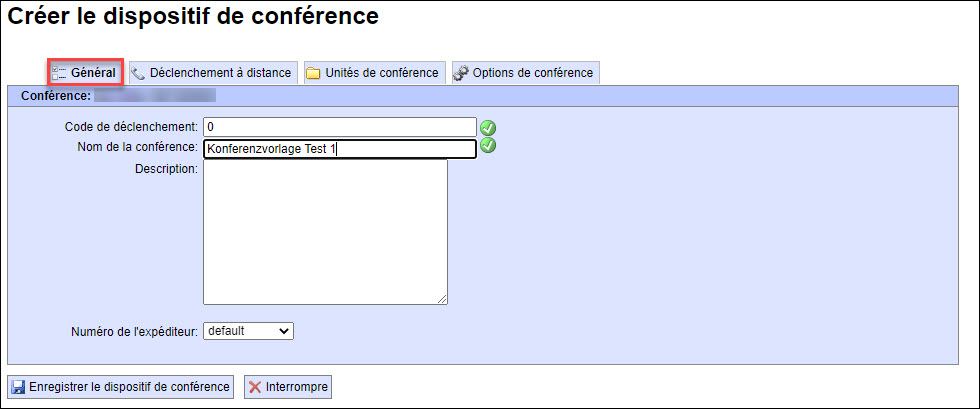
Task: Click the dropdown arrow next to default
Action: [284, 331]
